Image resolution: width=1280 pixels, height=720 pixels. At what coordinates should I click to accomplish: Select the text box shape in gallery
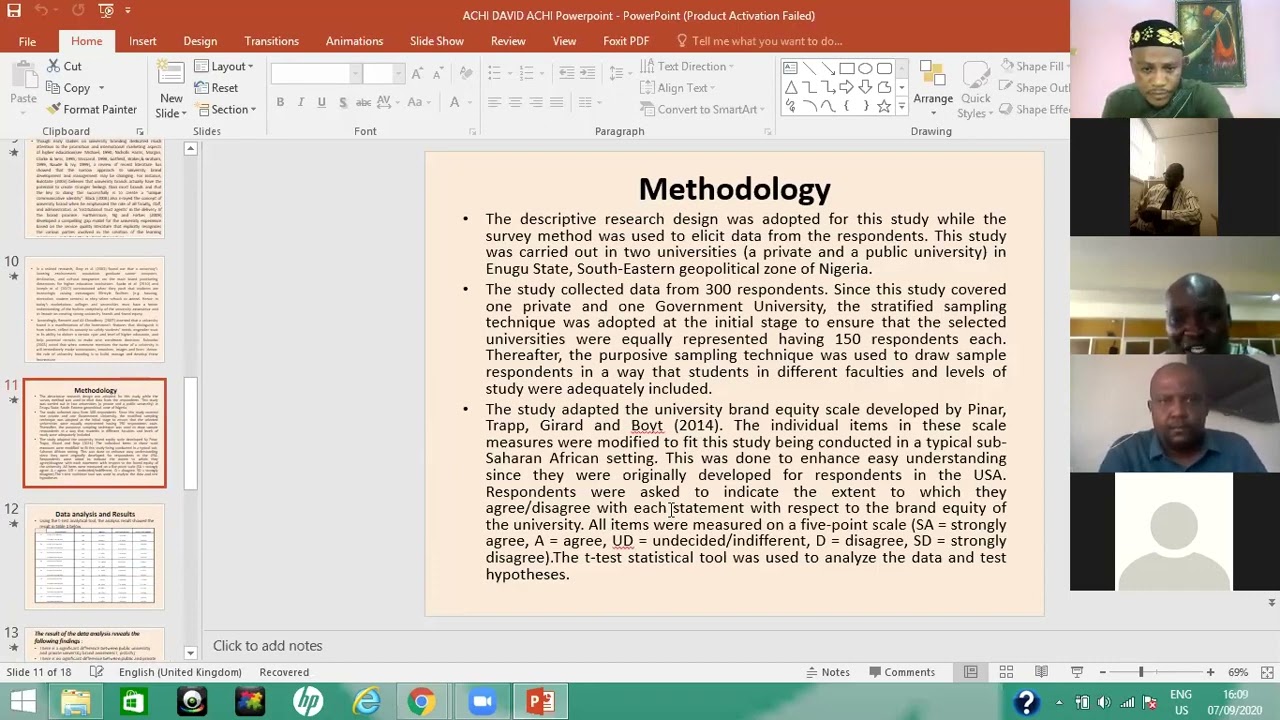790,68
